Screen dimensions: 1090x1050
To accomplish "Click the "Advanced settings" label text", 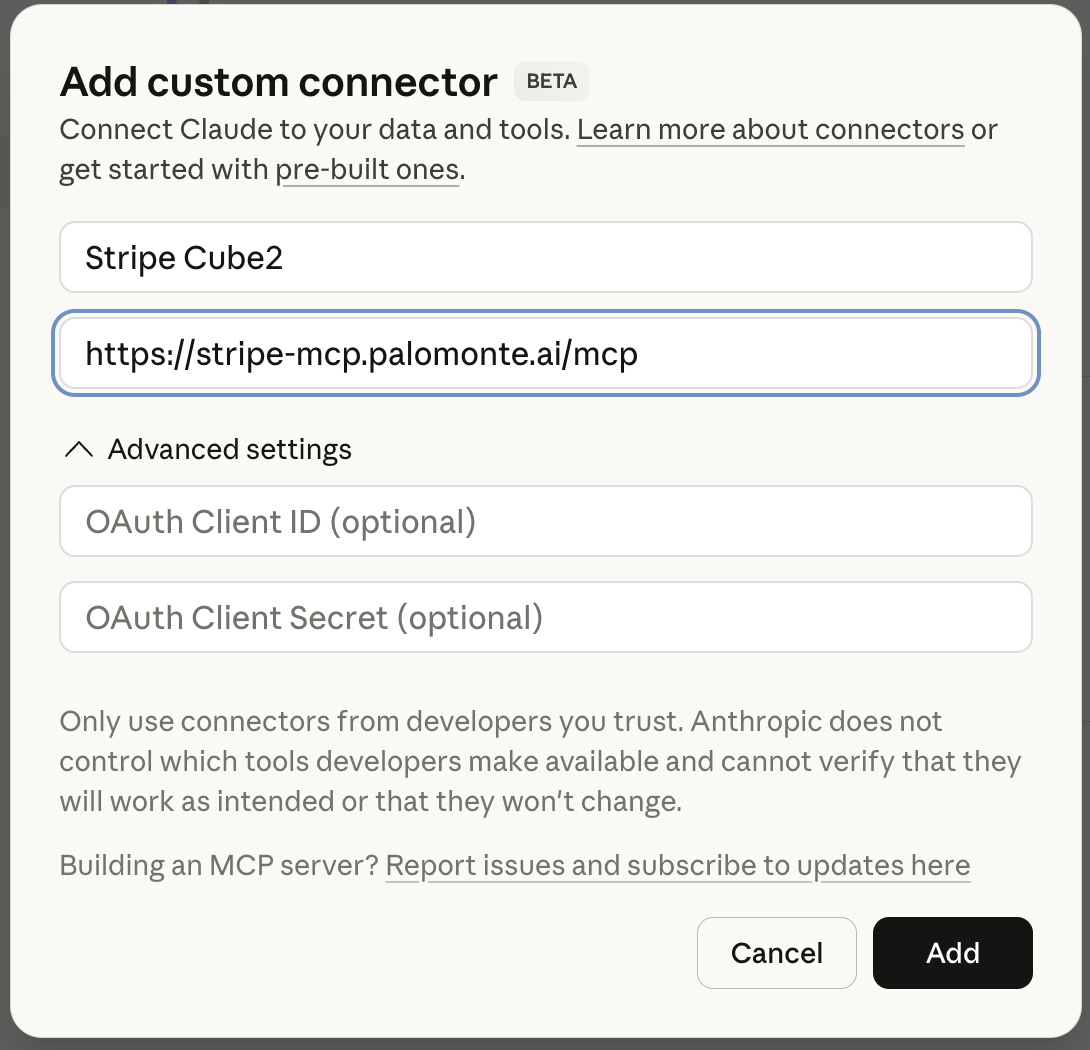I will click(x=229, y=449).
